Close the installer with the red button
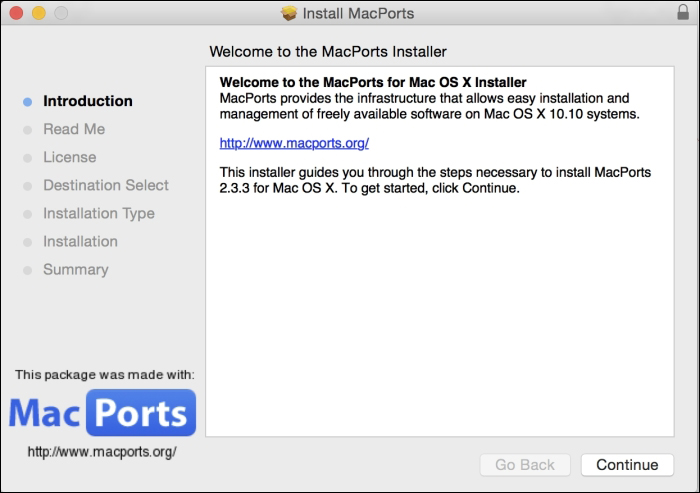Viewport: 700px width, 493px height. 17,13
